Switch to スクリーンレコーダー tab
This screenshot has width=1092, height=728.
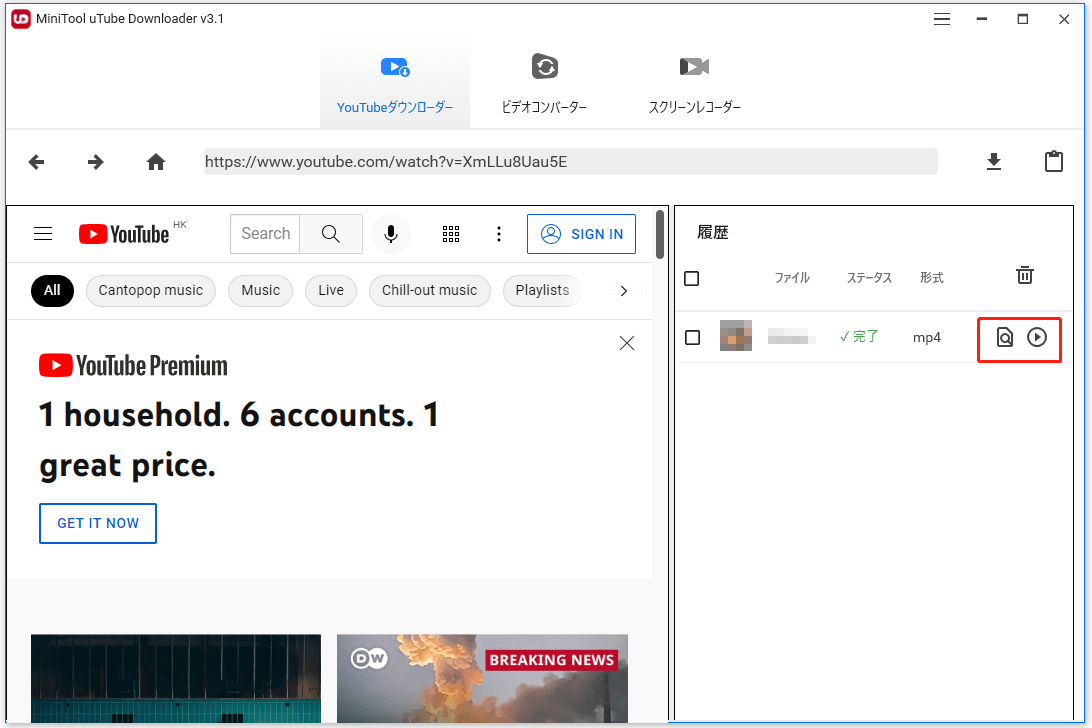tap(694, 85)
